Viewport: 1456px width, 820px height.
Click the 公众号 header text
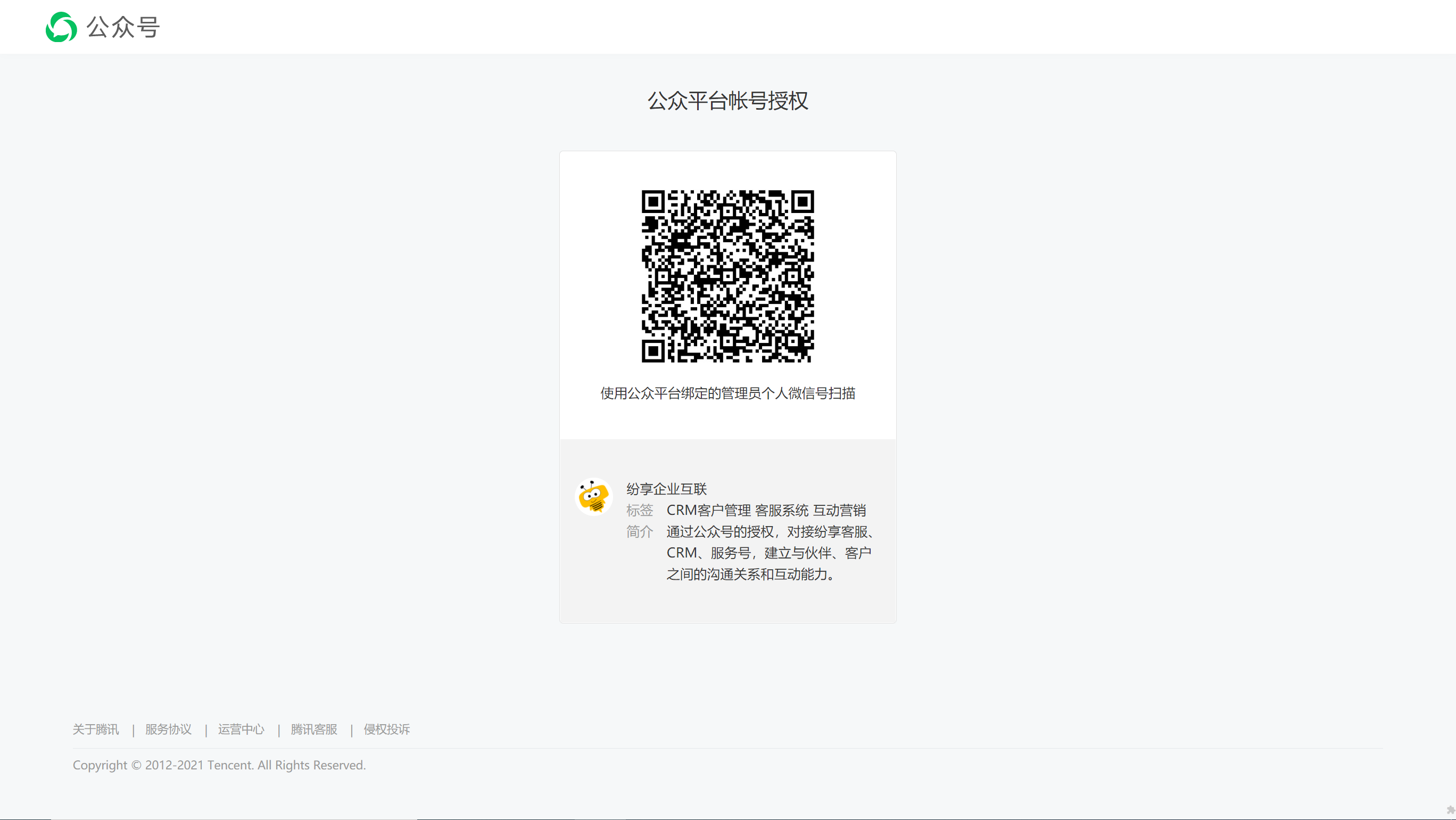coord(123,27)
